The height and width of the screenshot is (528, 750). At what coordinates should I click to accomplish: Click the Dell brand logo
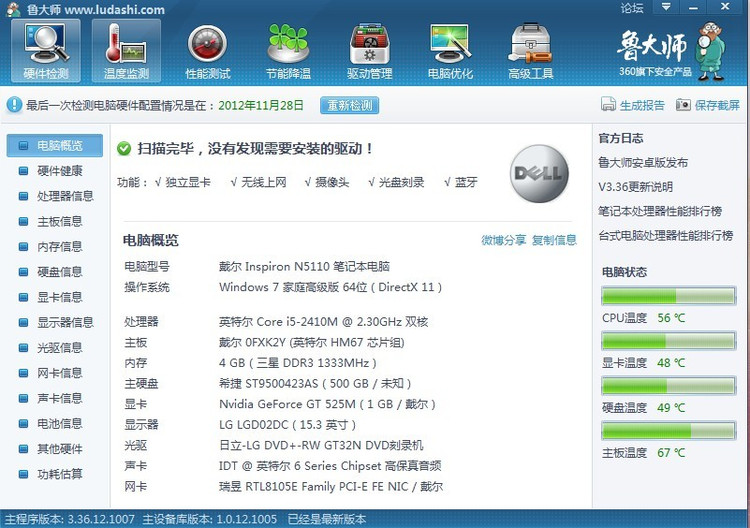(x=540, y=174)
